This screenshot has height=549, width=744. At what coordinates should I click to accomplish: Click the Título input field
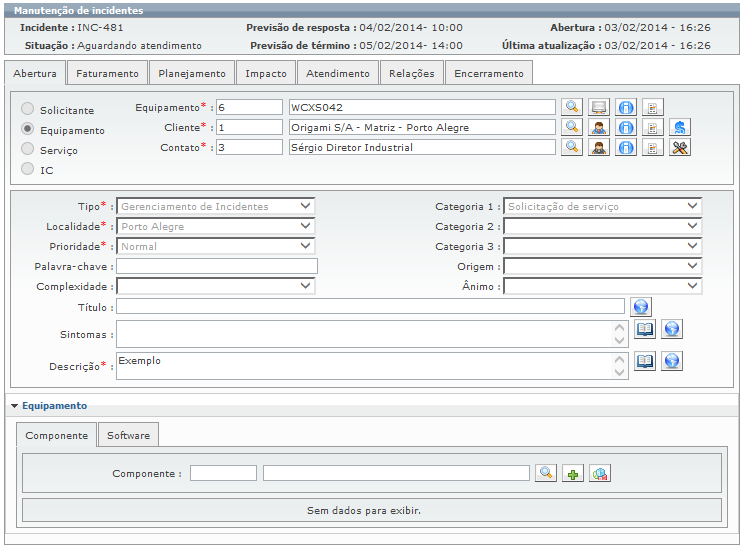click(x=371, y=306)
